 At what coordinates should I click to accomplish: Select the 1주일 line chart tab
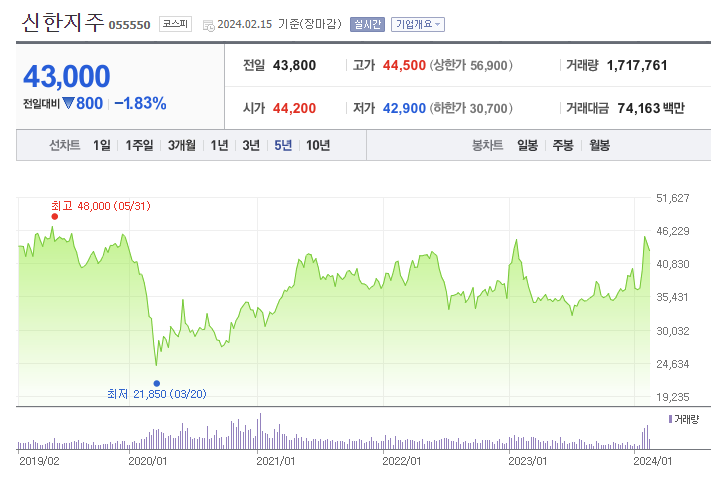[139, 145]
